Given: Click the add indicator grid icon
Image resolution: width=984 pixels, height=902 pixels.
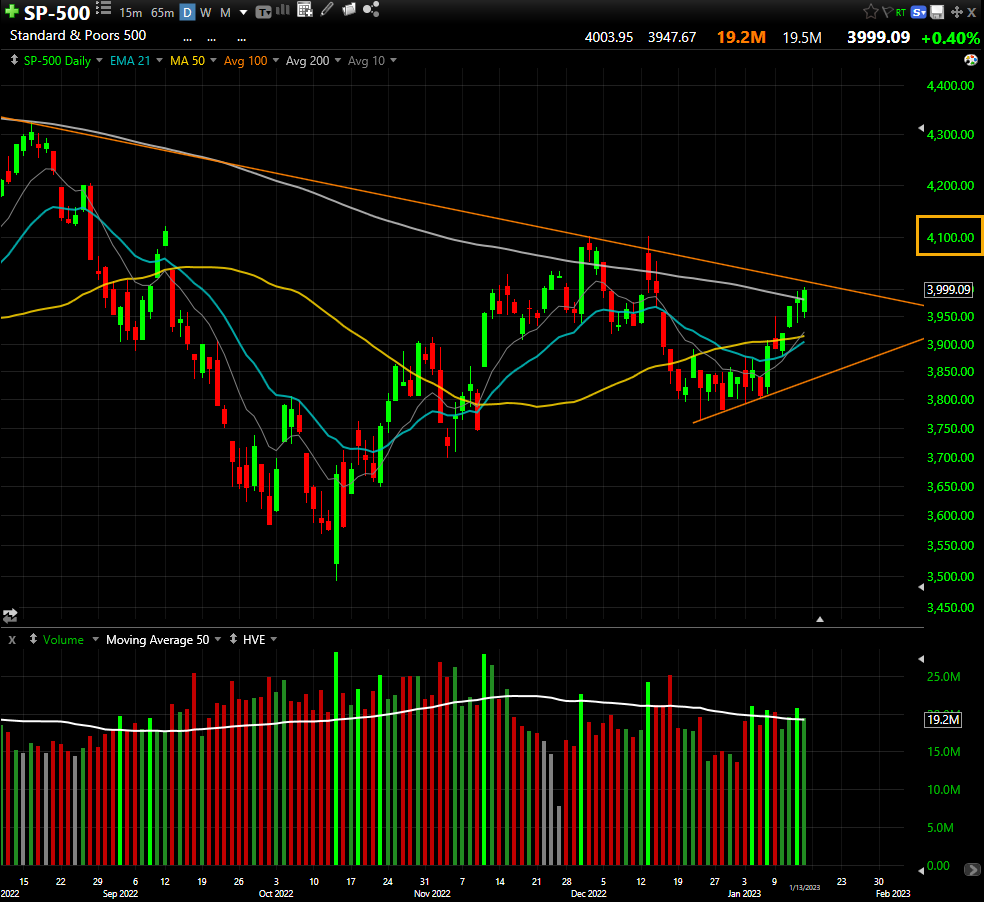Looking at the screenshot, I should tap(304, 9).
